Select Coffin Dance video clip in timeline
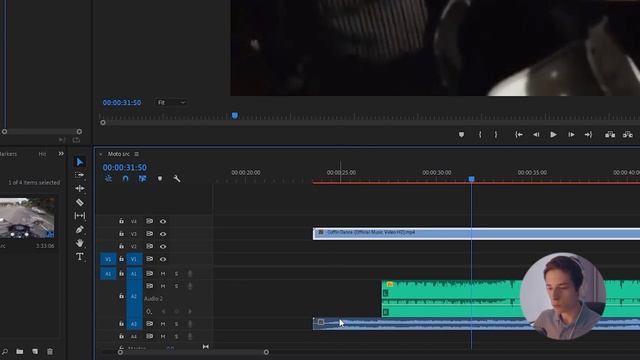This screenshot has width=640, height=360. [x=476, y=233]
